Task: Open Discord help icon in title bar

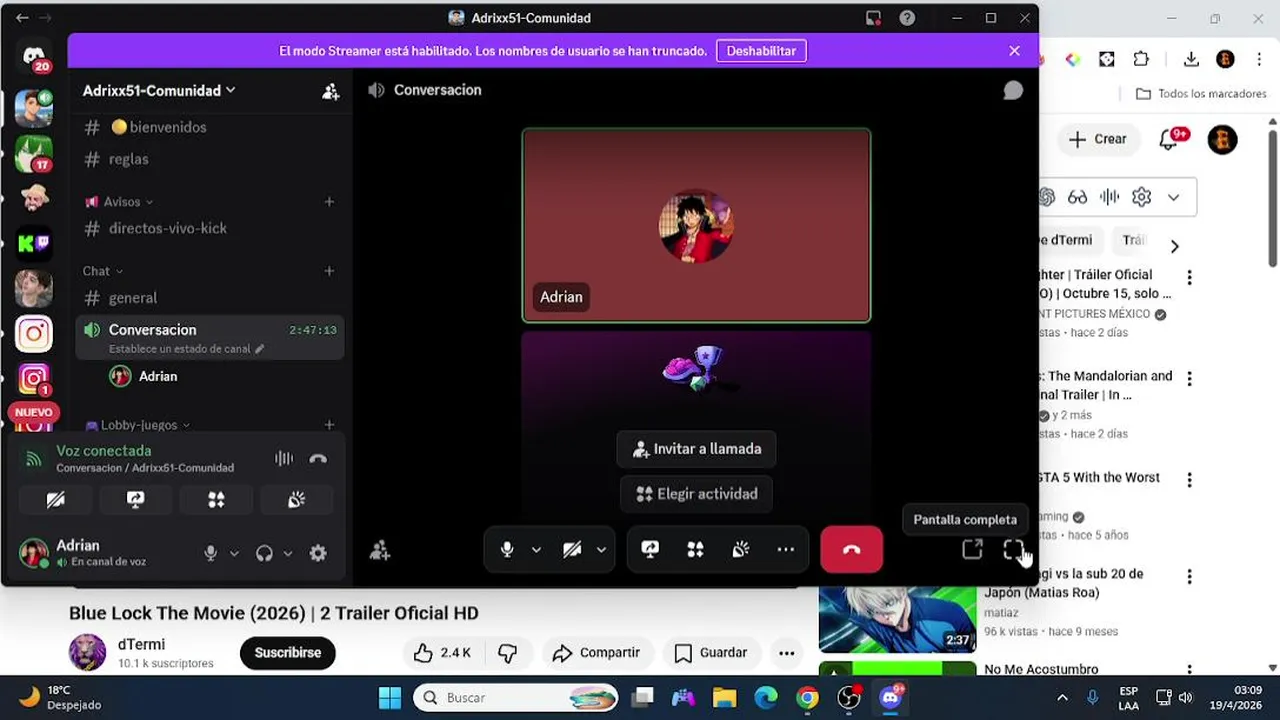Action: [907, 18]
